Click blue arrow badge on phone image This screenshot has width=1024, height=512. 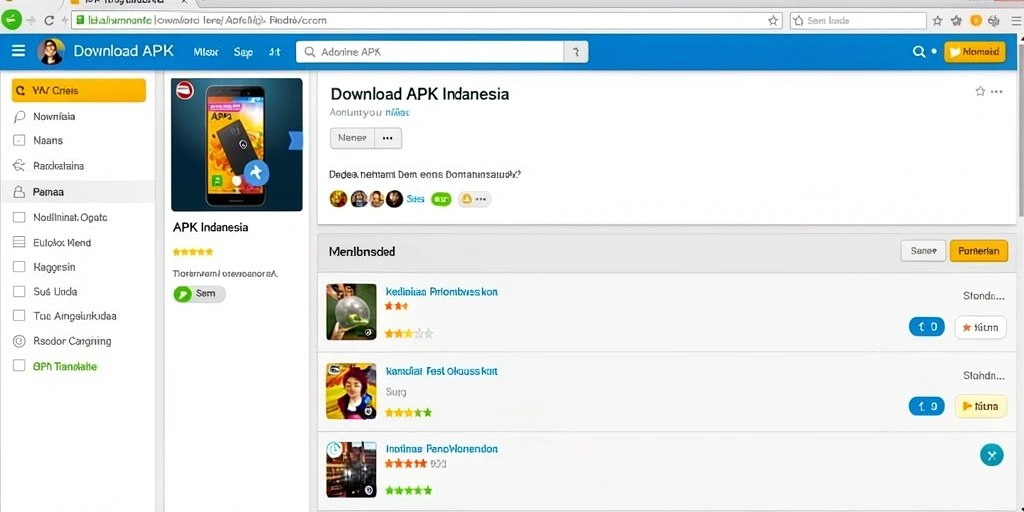tap(257, 172)
